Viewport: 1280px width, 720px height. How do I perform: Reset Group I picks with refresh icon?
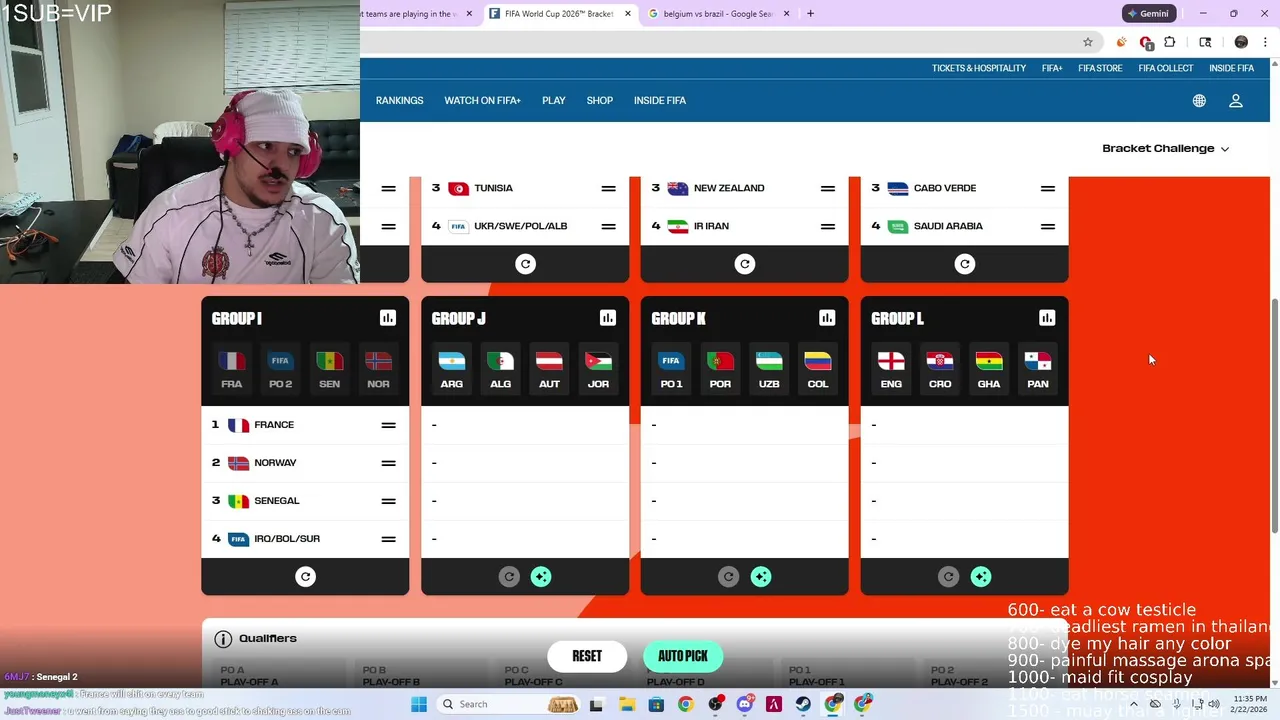pos(306,576)
